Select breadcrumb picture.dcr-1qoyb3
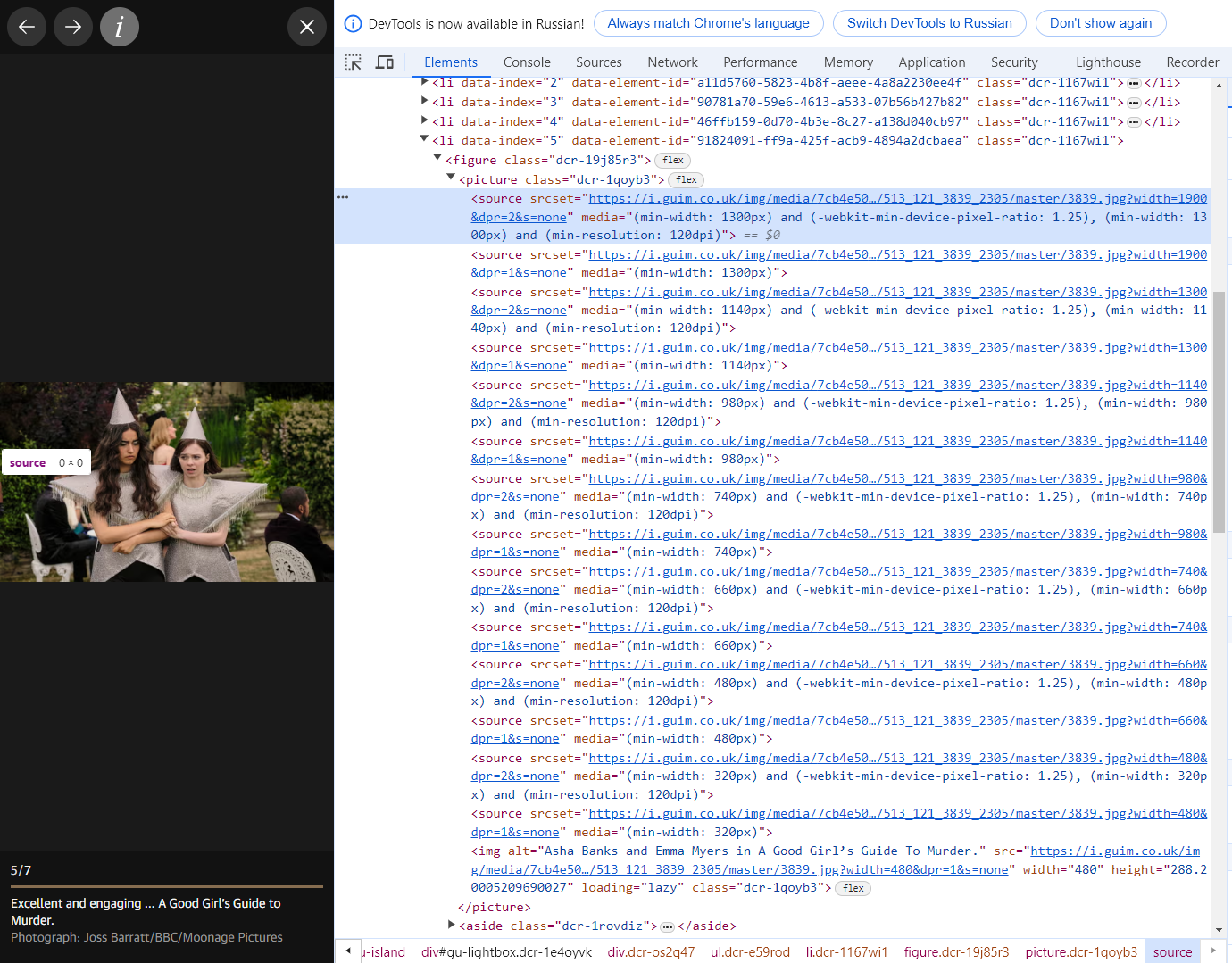1232x963 pixels. [1081, 952]
